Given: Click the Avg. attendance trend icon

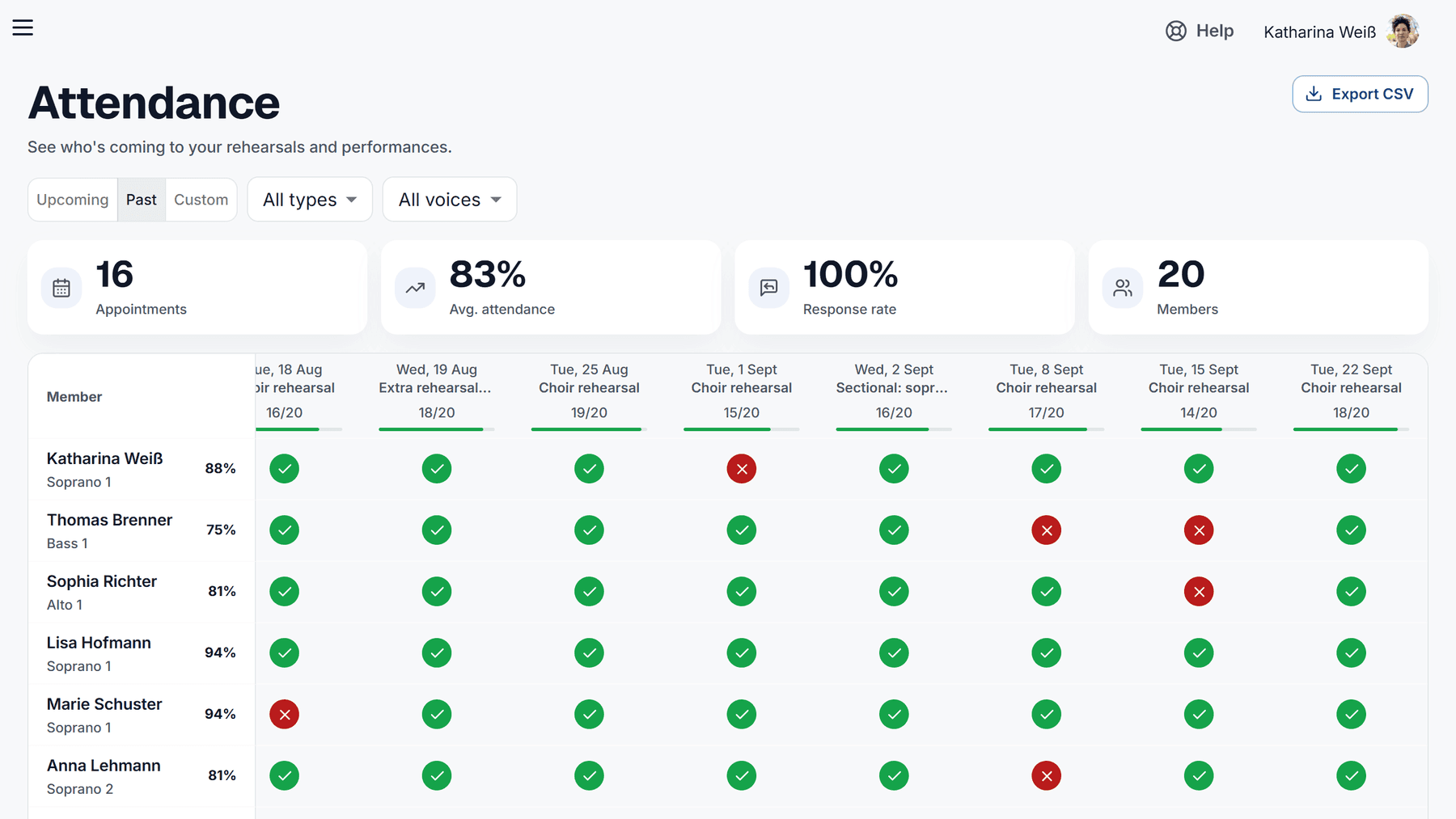Looking at the screenshot, I should pos(415,288).
